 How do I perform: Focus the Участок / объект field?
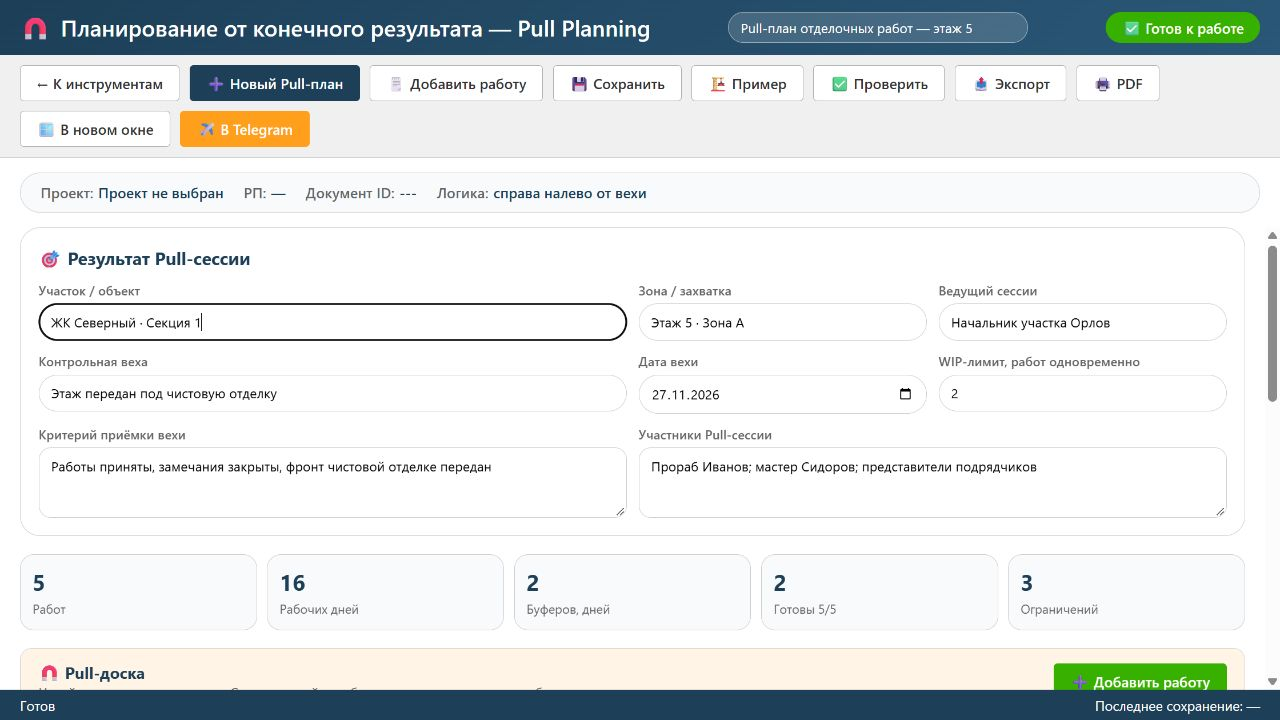[x=333, y=322]
